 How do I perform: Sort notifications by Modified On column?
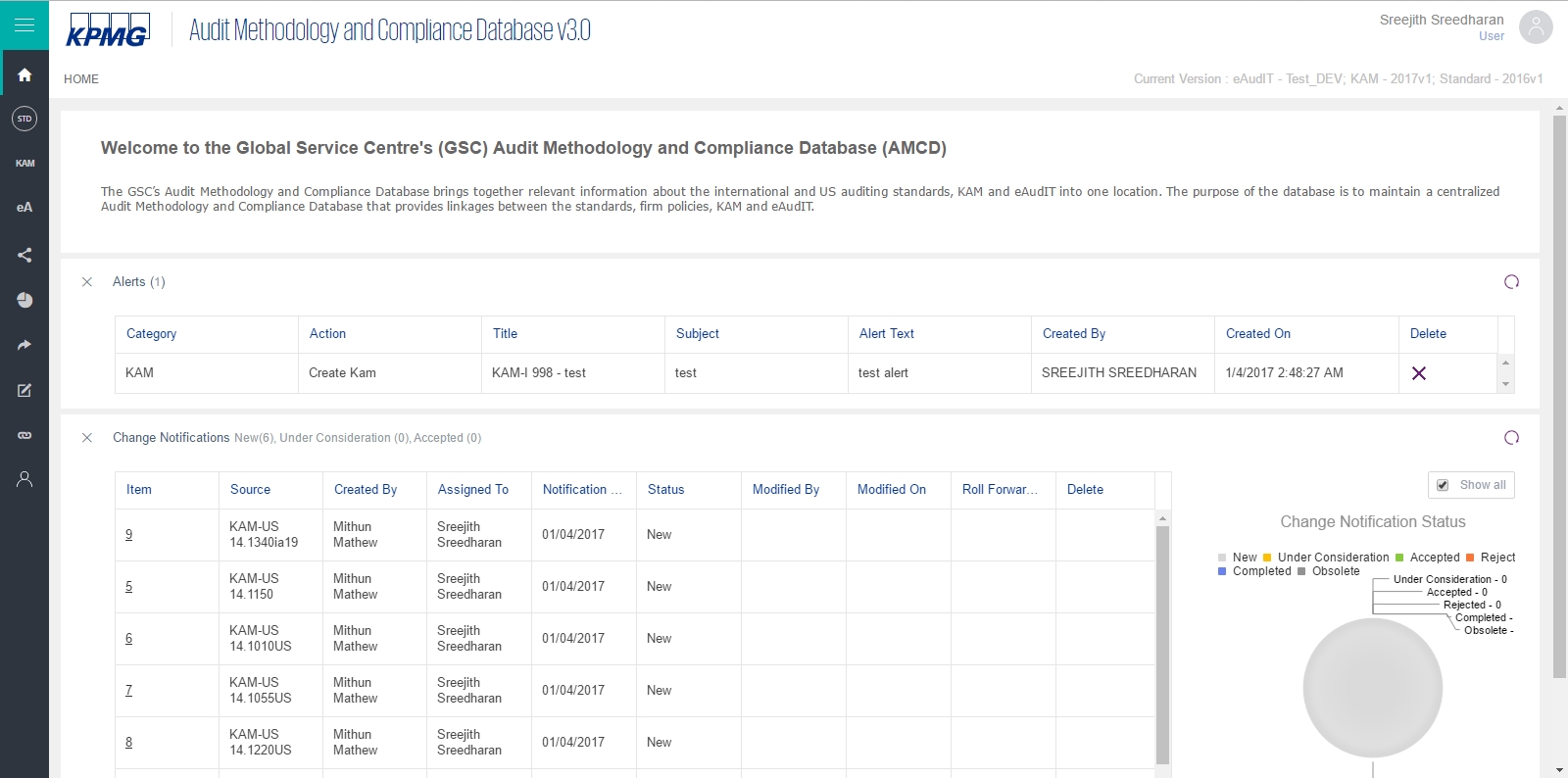point(891,490)
